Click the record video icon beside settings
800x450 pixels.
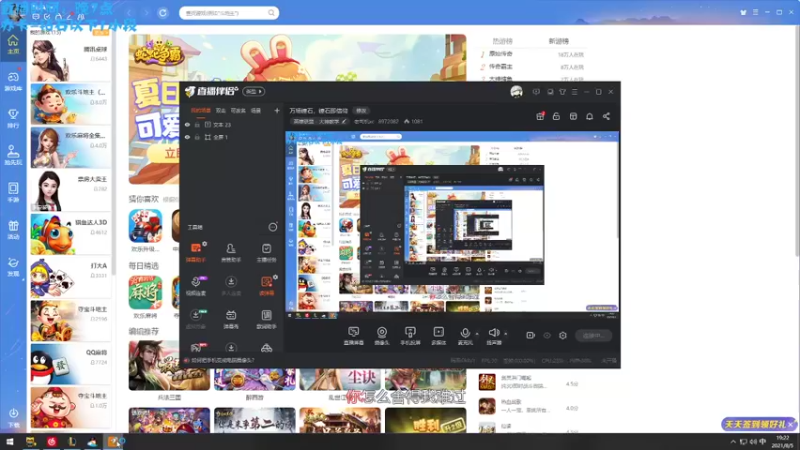(531, 335)
